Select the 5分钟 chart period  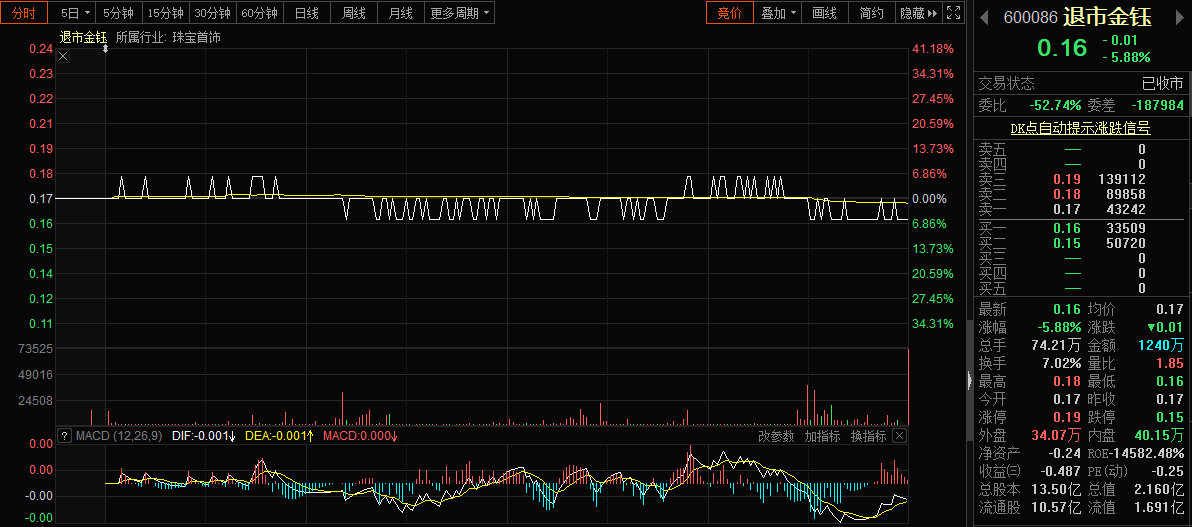pos(119,13)
